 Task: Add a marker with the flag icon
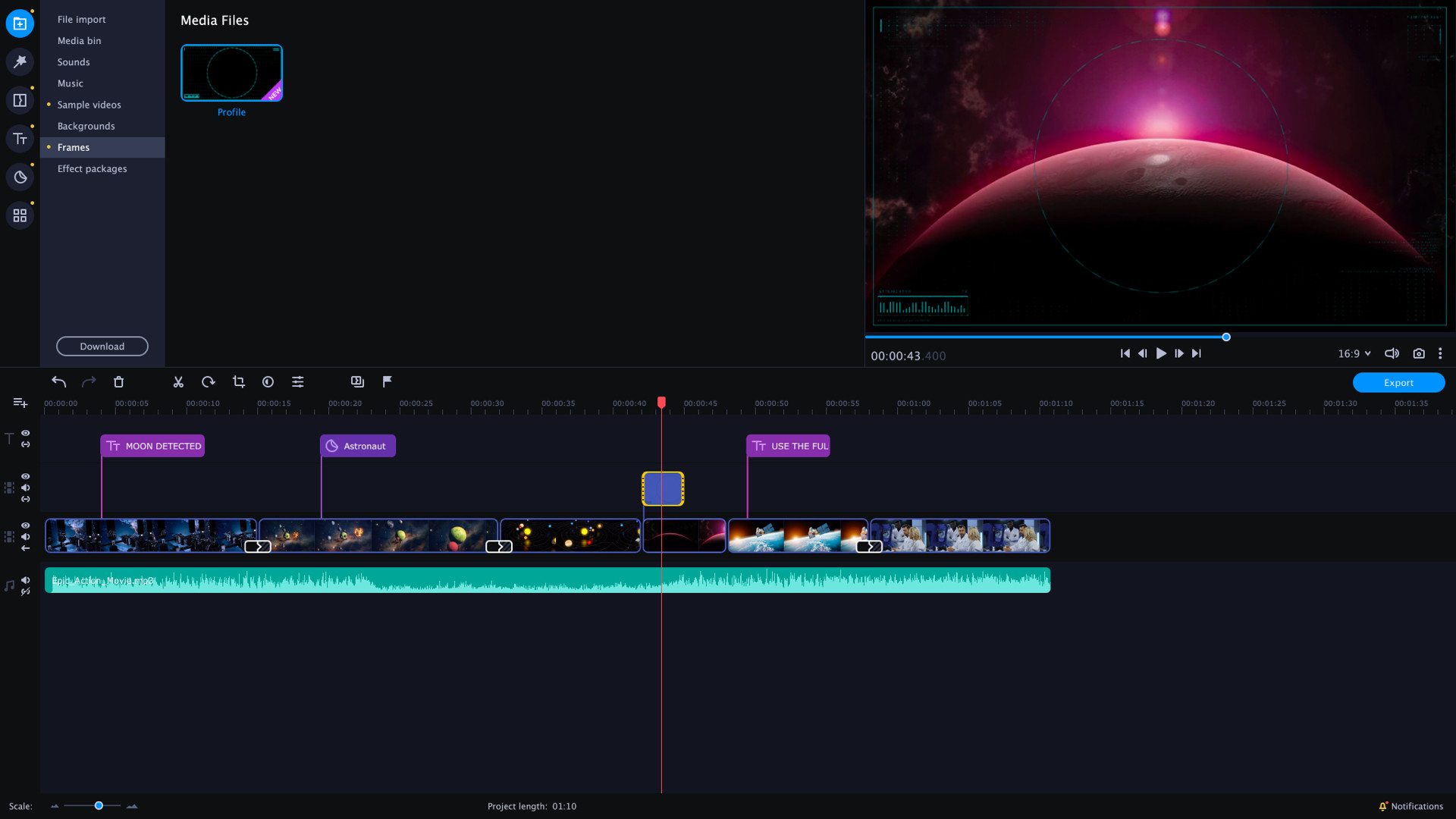pos(388,381)
